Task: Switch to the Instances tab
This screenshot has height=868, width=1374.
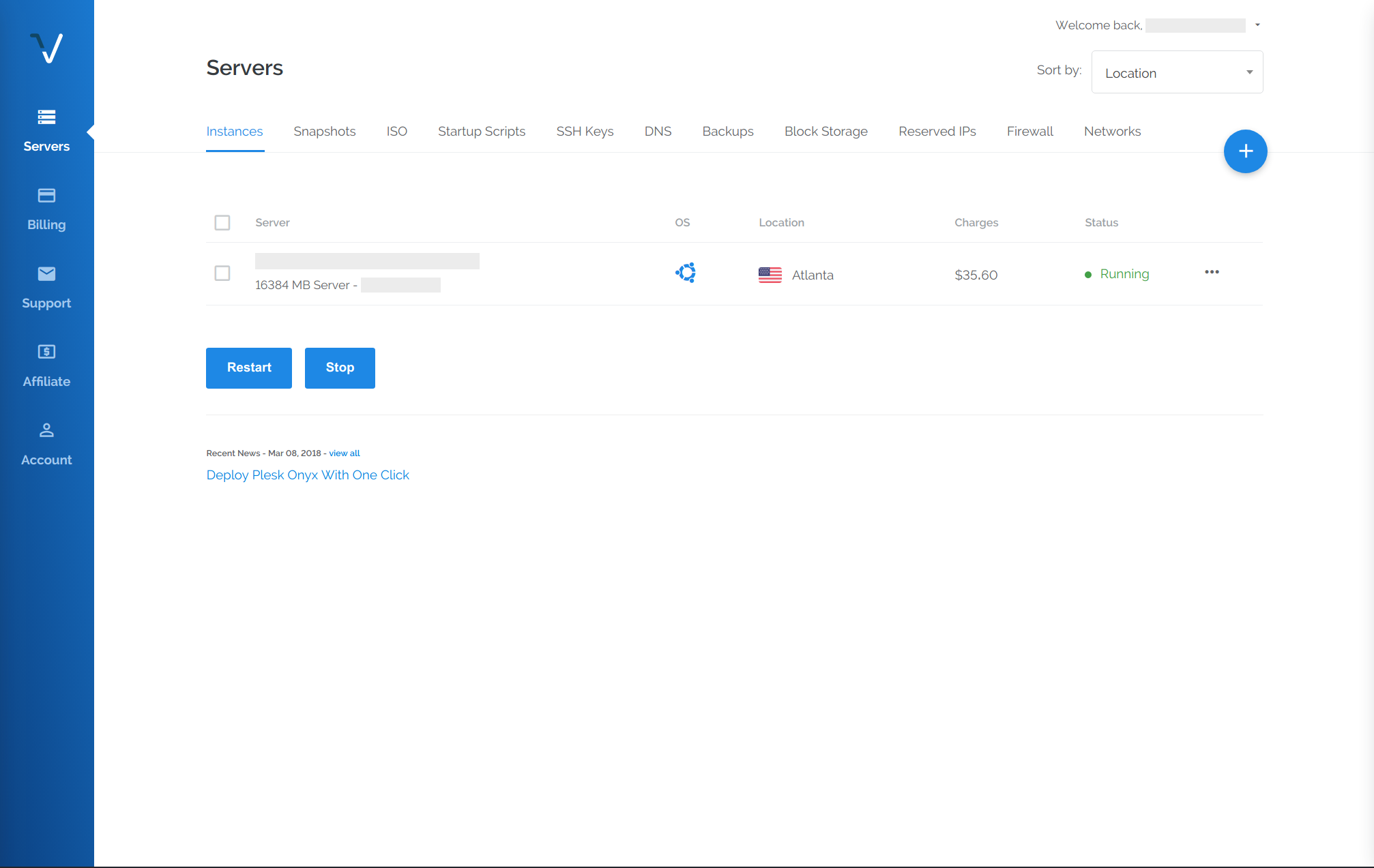Action: tap(235, 132)
